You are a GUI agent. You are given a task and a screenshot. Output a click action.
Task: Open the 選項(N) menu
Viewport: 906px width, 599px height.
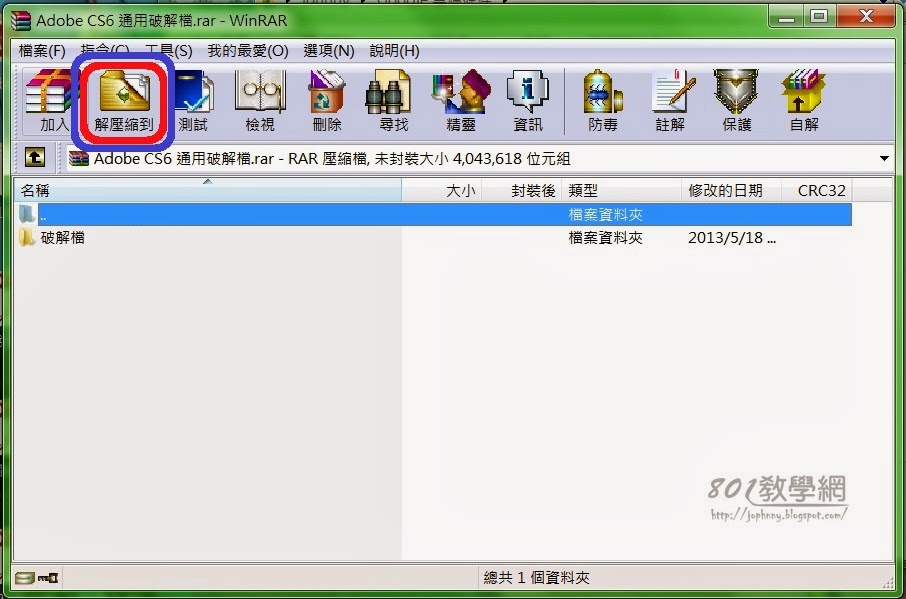pos(329,51)
